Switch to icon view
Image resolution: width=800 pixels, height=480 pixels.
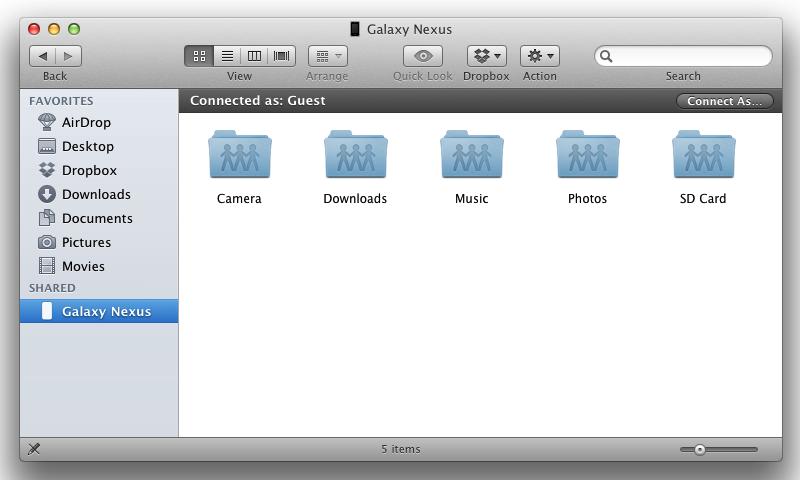tap(199, 56)
